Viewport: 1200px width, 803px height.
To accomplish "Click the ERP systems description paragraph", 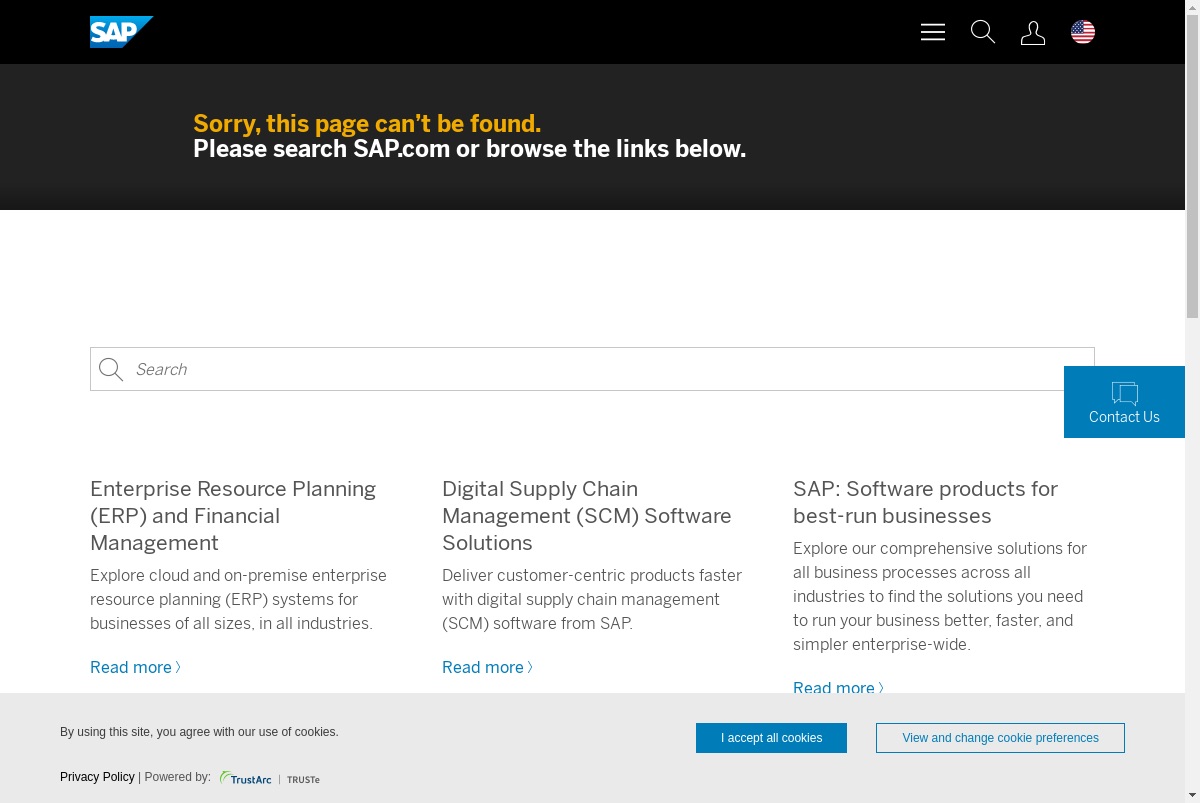I will click(238, 599).
